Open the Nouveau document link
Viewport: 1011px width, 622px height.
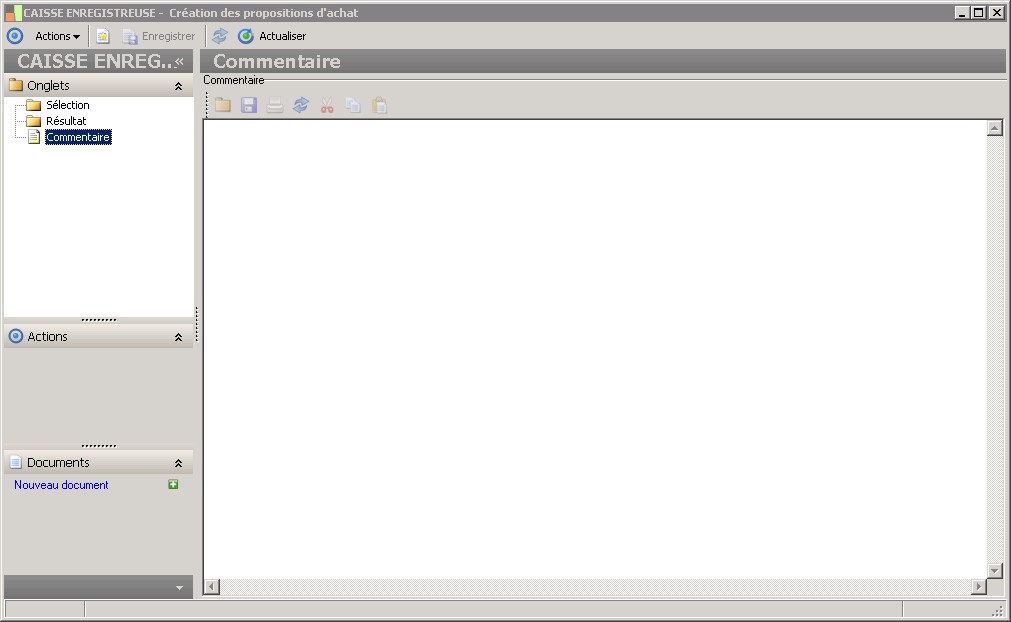tap(61, 485)
